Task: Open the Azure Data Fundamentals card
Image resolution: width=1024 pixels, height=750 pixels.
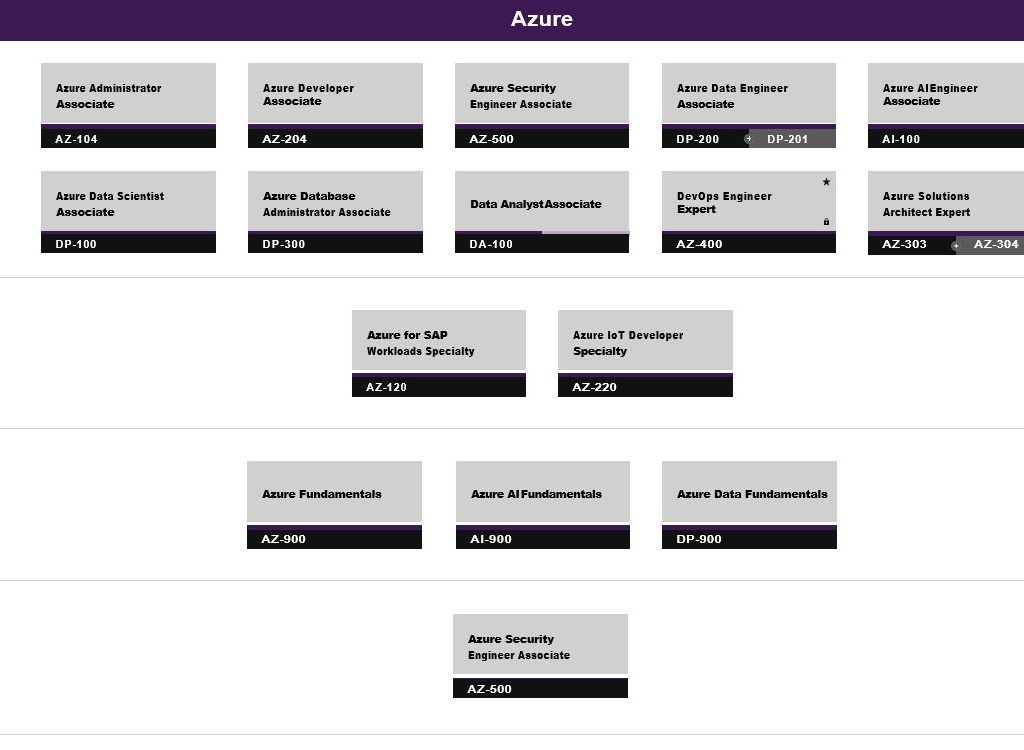Action: 749,493
